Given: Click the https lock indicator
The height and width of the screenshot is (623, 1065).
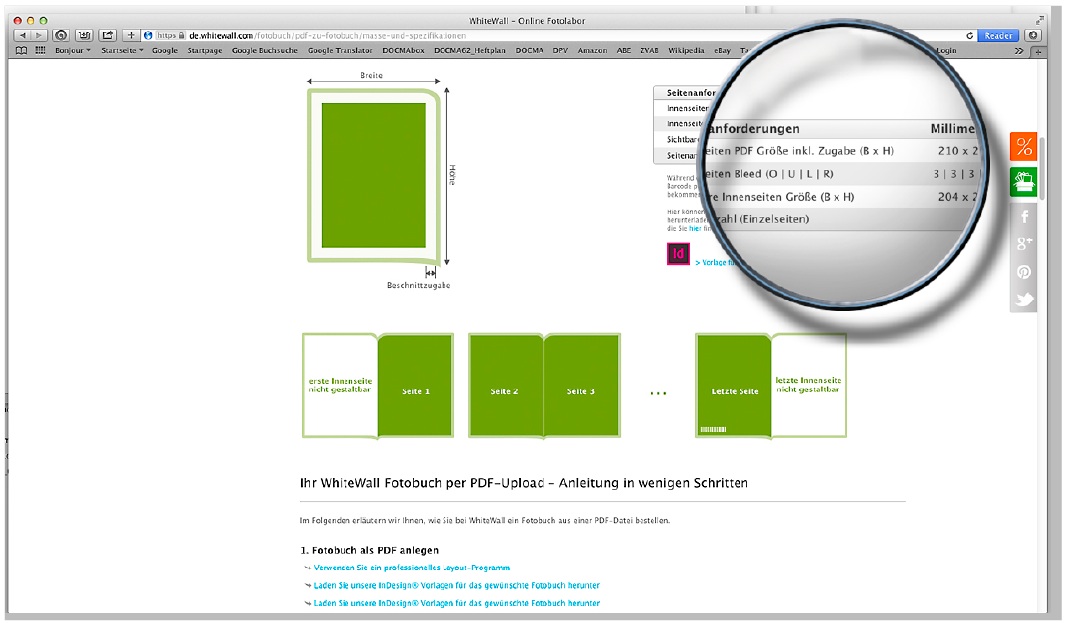Looking at the screenshot, I should [171, 35].
